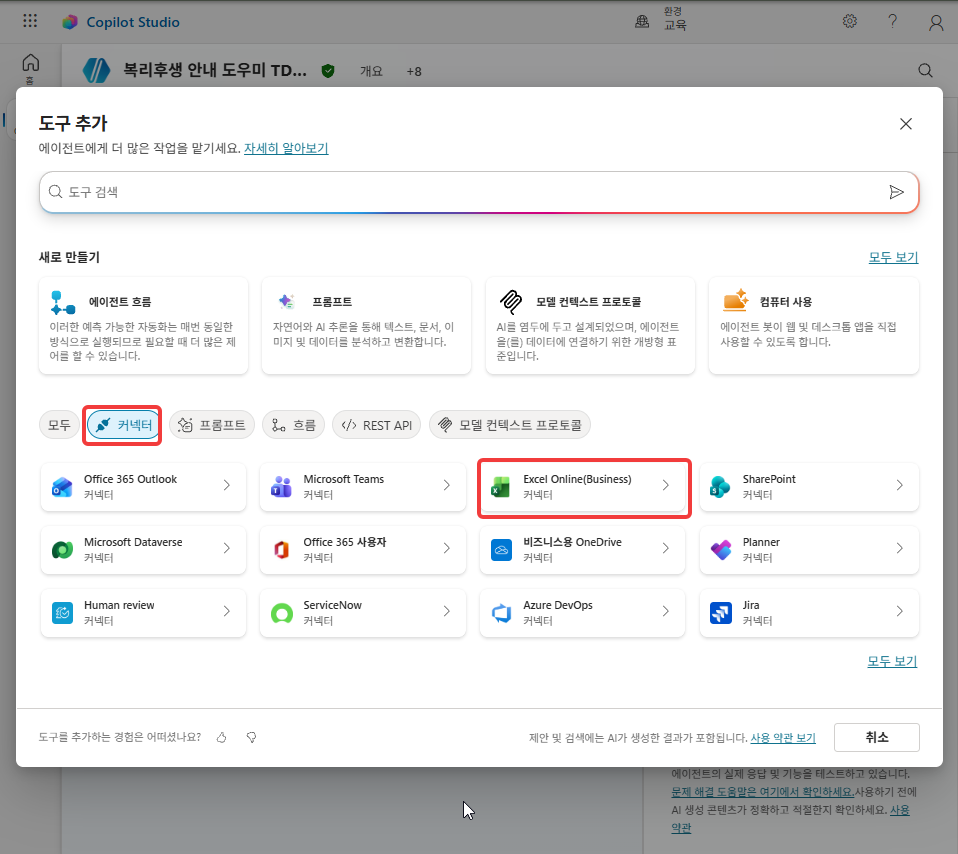Image resolution: width=958 pixels, height=854 pixels.
Task: Select the REST API filter pill
Action: point(376,425)
